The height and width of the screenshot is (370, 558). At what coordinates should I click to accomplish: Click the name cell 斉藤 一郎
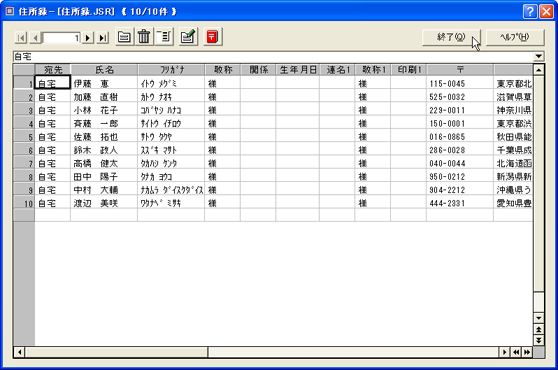(104, 123)
